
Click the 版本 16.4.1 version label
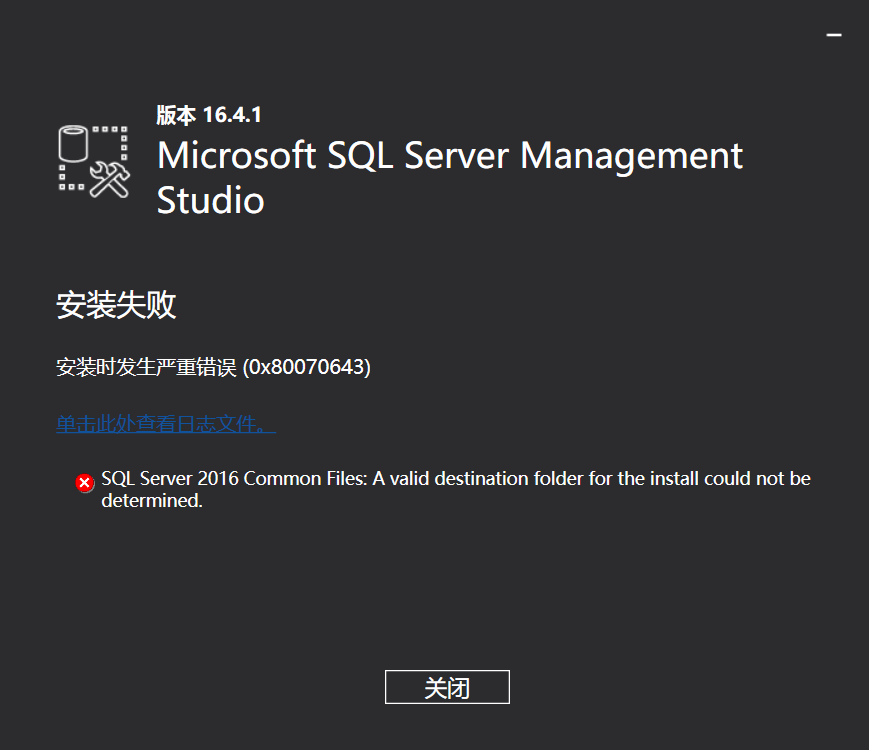pyautogui.click(x=209, y=115)
